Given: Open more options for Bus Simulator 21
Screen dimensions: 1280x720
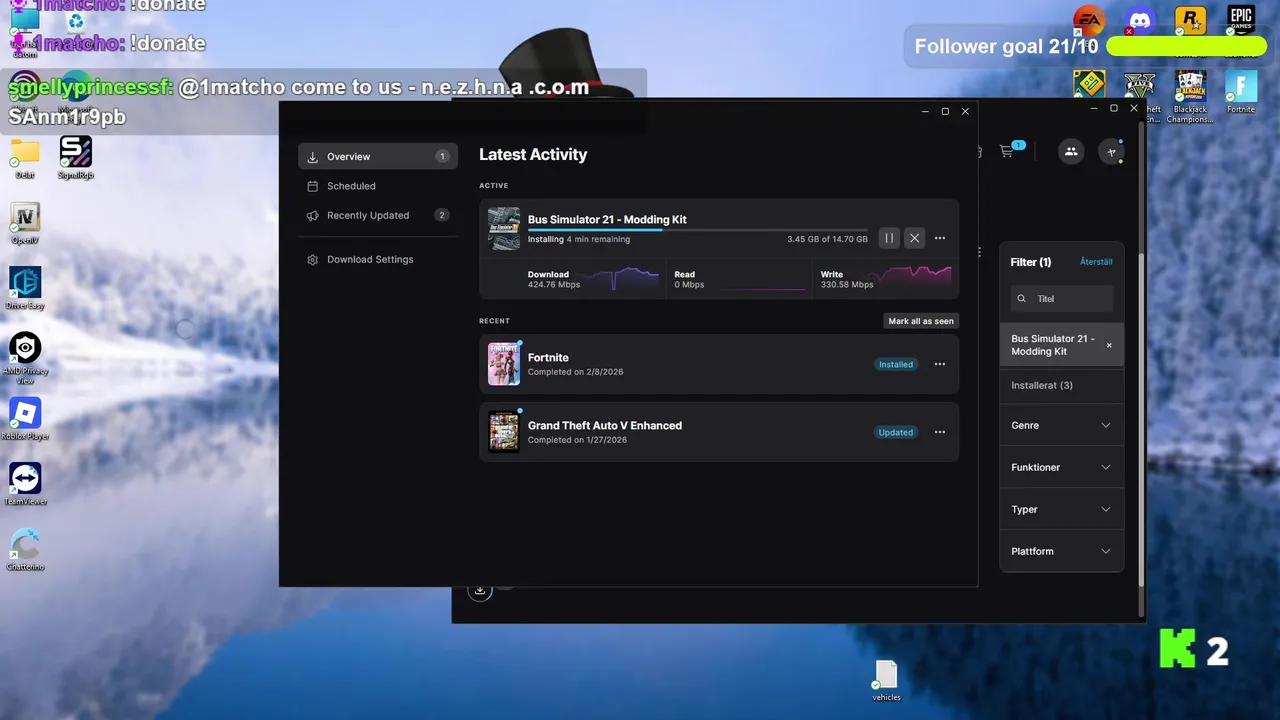Looking at the screenshot, I should click(940, 238).
